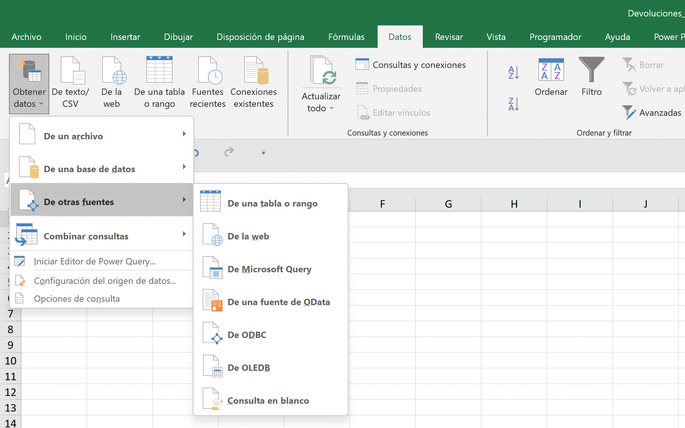Viewport: 685px width, 428px height.
Task: Select row 12 header
Action: pos(10,392)
